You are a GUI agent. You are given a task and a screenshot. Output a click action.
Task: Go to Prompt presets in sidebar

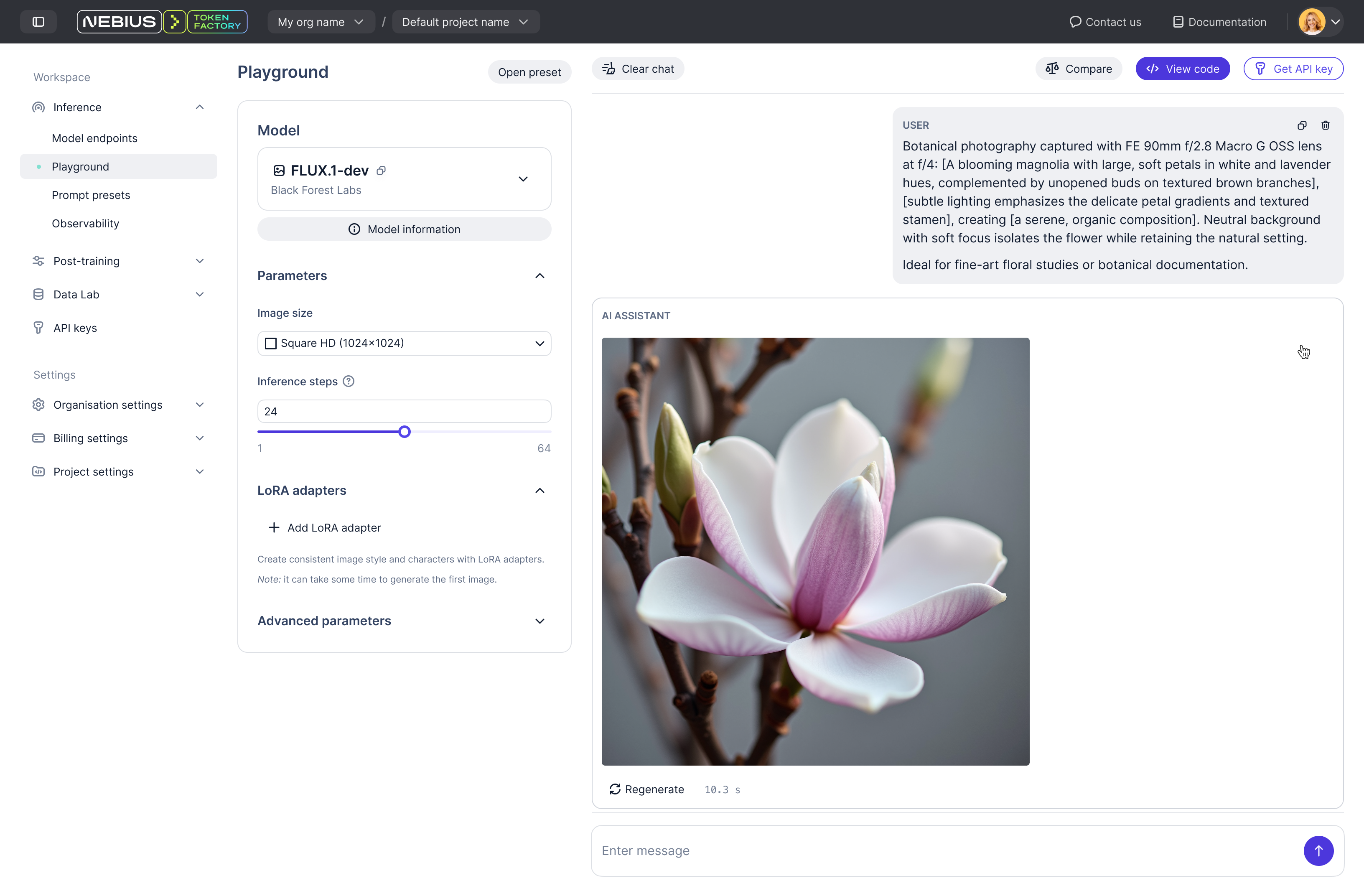(x=91, y=195)
